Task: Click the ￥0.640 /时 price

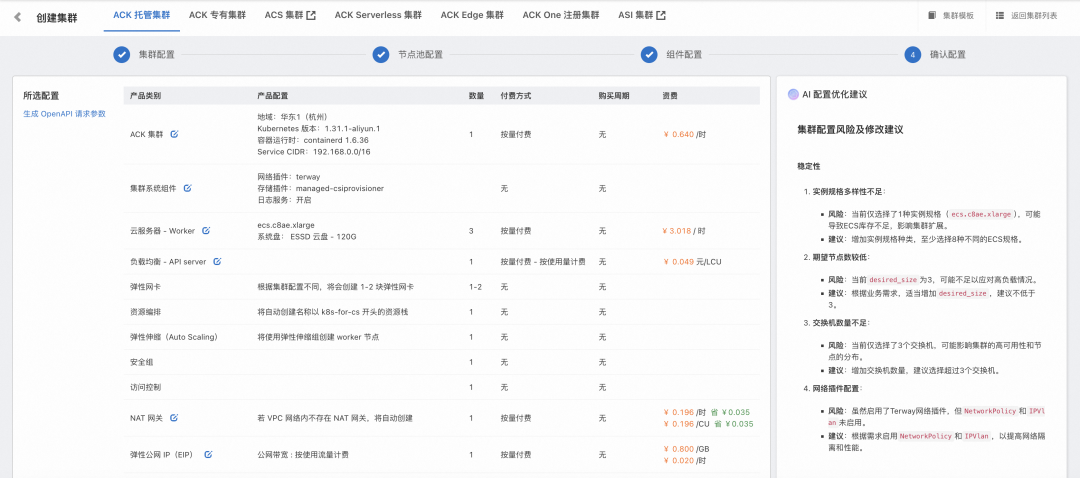Action: click(685, 134)
